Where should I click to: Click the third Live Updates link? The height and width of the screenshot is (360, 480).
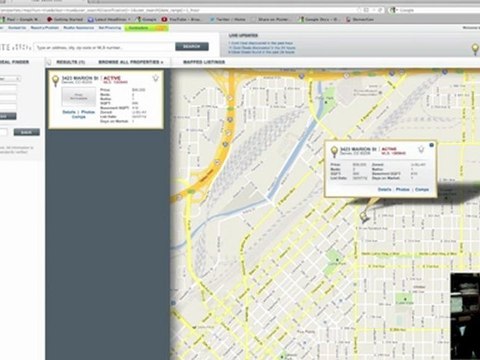point(262,52)
